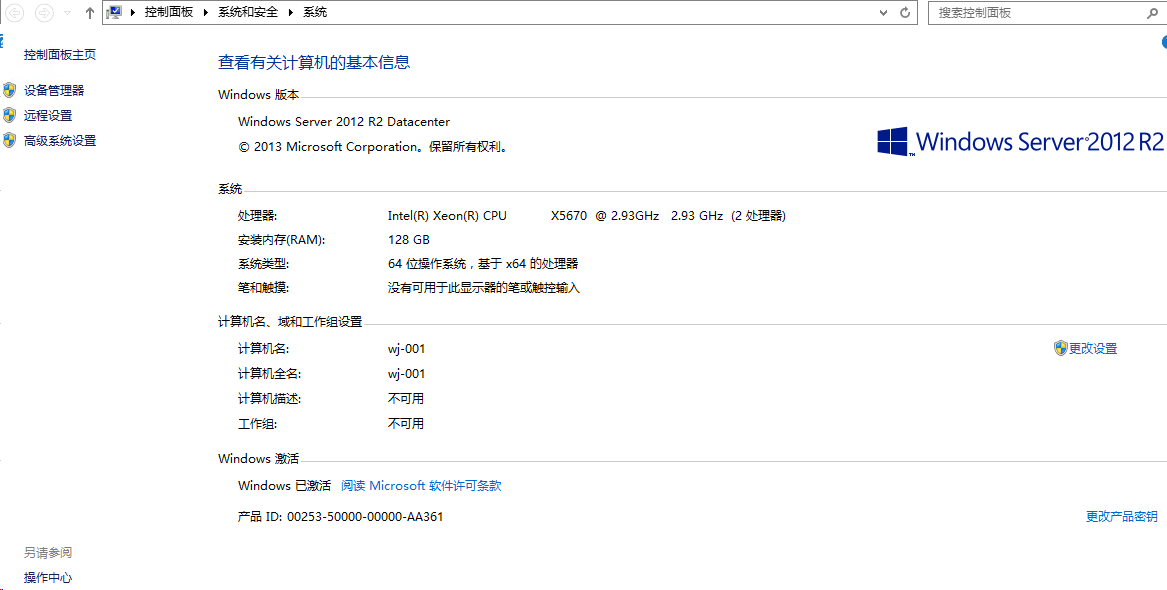Open recent locations dropdown beside forward arrow
The image size is (1167, 590).
tap(68, 13)
